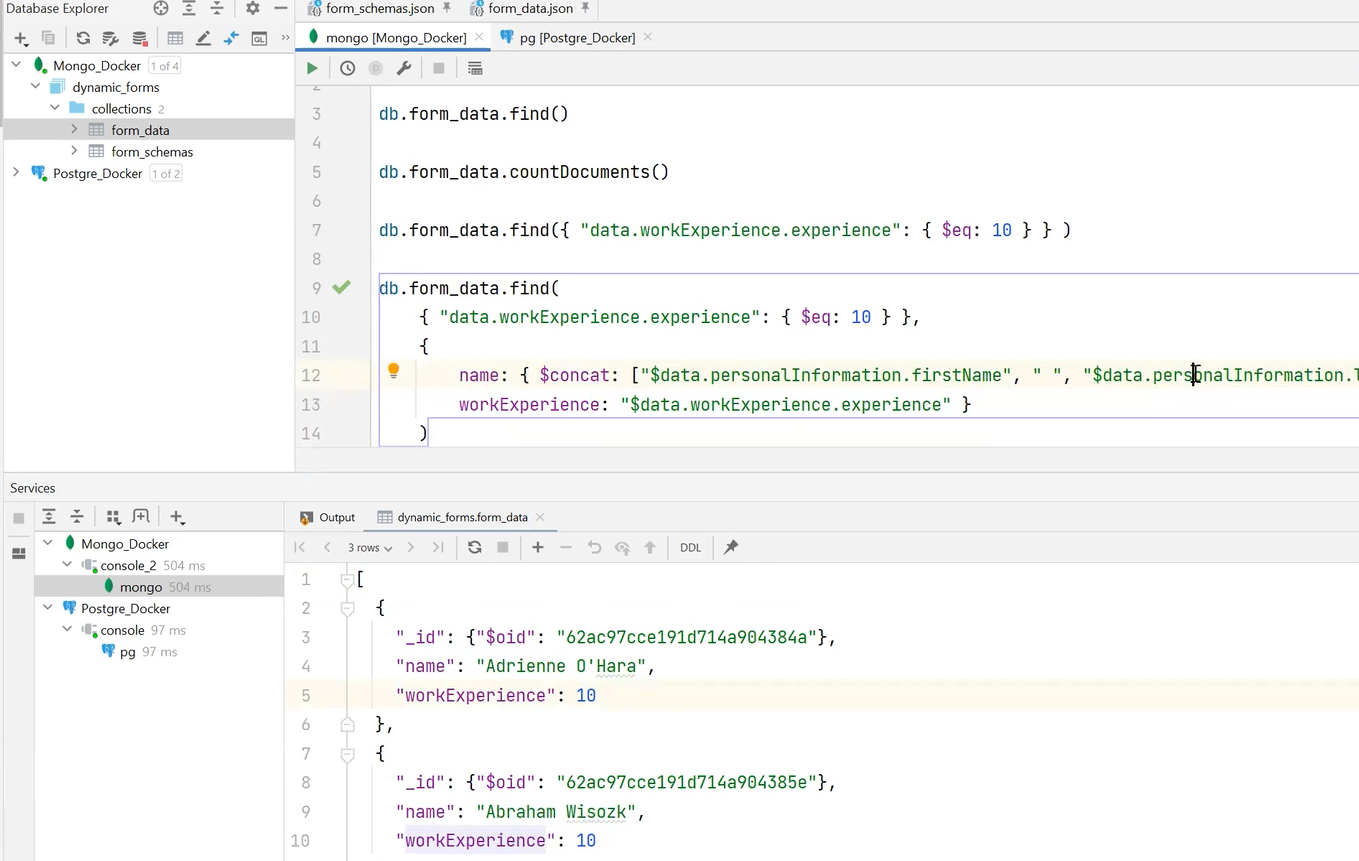The height and width of the screenshot is (861, 1359).
Task: Revert changes using the undo arrow icon
Action: click(594, 547)
